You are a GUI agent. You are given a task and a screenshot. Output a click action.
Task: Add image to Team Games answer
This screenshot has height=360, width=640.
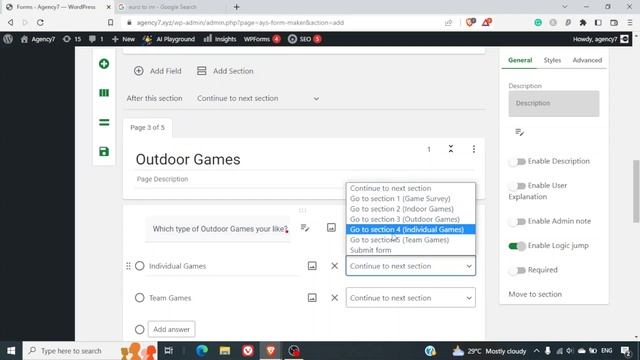pyautogui.click(x=312, y=298)
